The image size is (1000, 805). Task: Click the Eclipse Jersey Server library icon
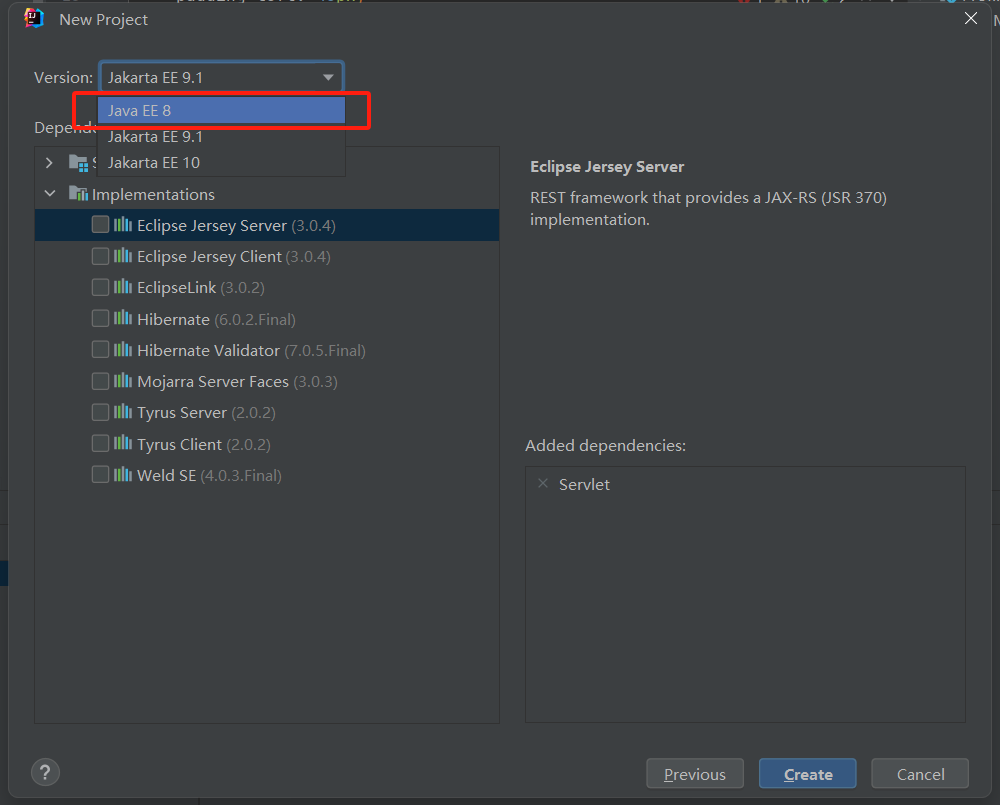point(122,225)
